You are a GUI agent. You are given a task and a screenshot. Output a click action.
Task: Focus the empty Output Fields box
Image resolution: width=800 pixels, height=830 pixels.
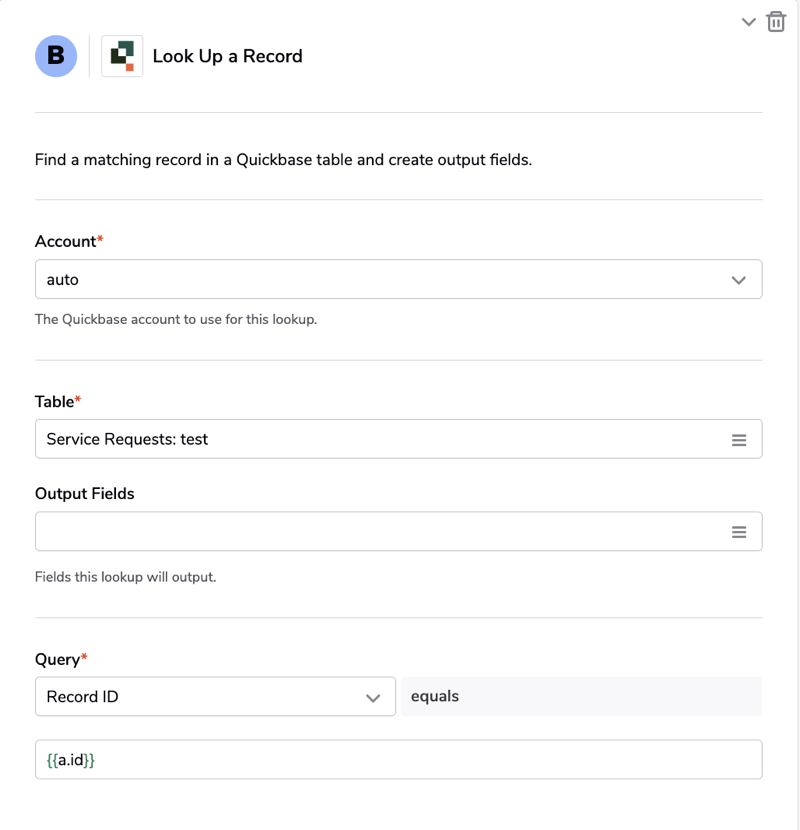point(380,532)
